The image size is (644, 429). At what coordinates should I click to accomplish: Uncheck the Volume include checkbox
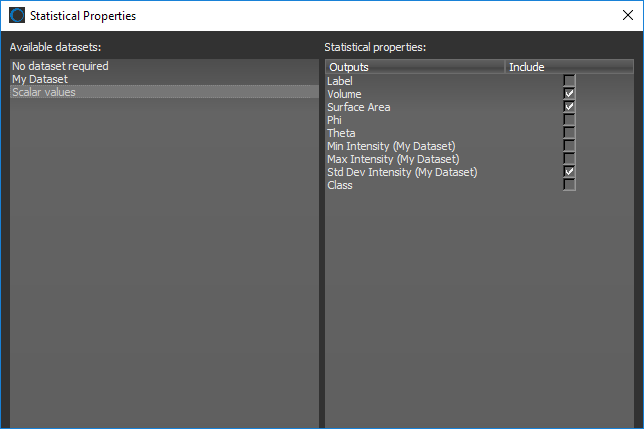coord(569,94)
